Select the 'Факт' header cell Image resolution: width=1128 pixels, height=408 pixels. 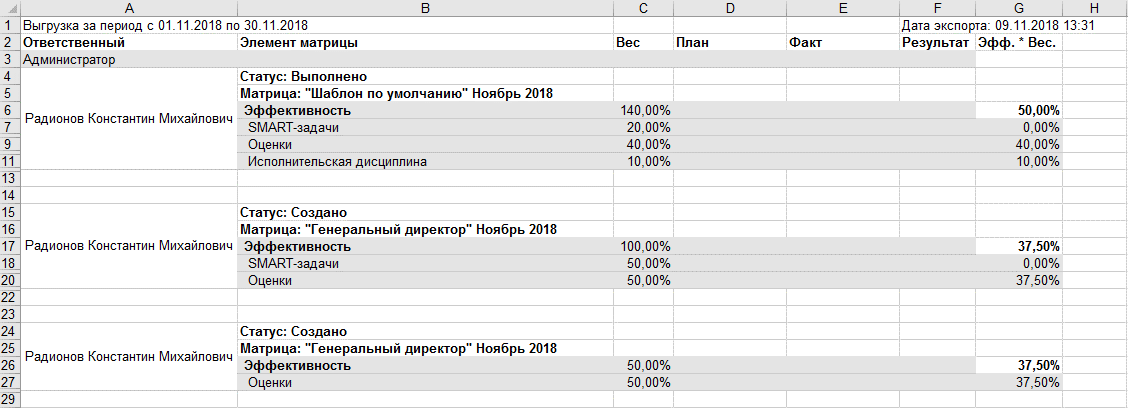point(806,43)
